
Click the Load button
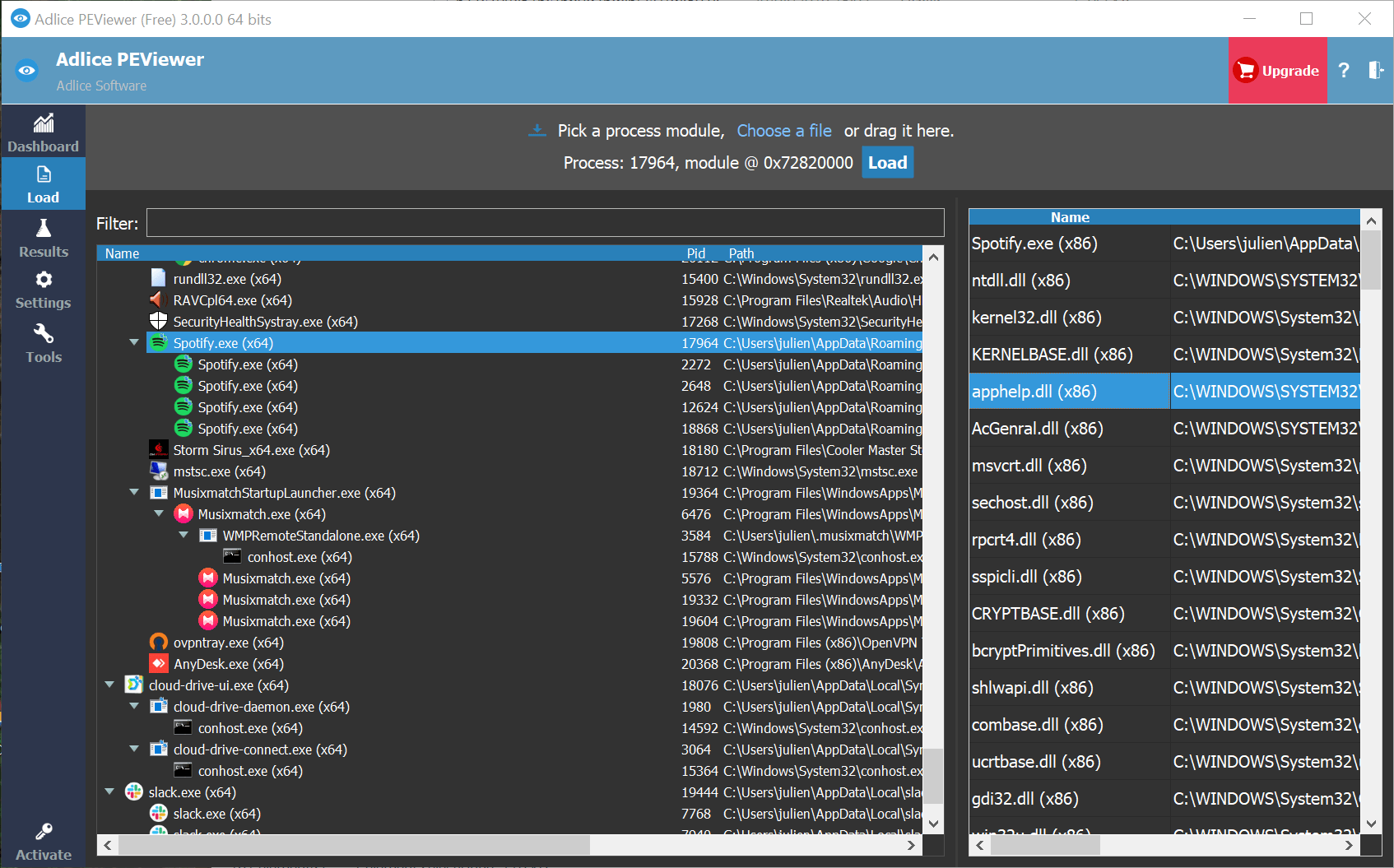pyautogui.click(x=887, y=163)
